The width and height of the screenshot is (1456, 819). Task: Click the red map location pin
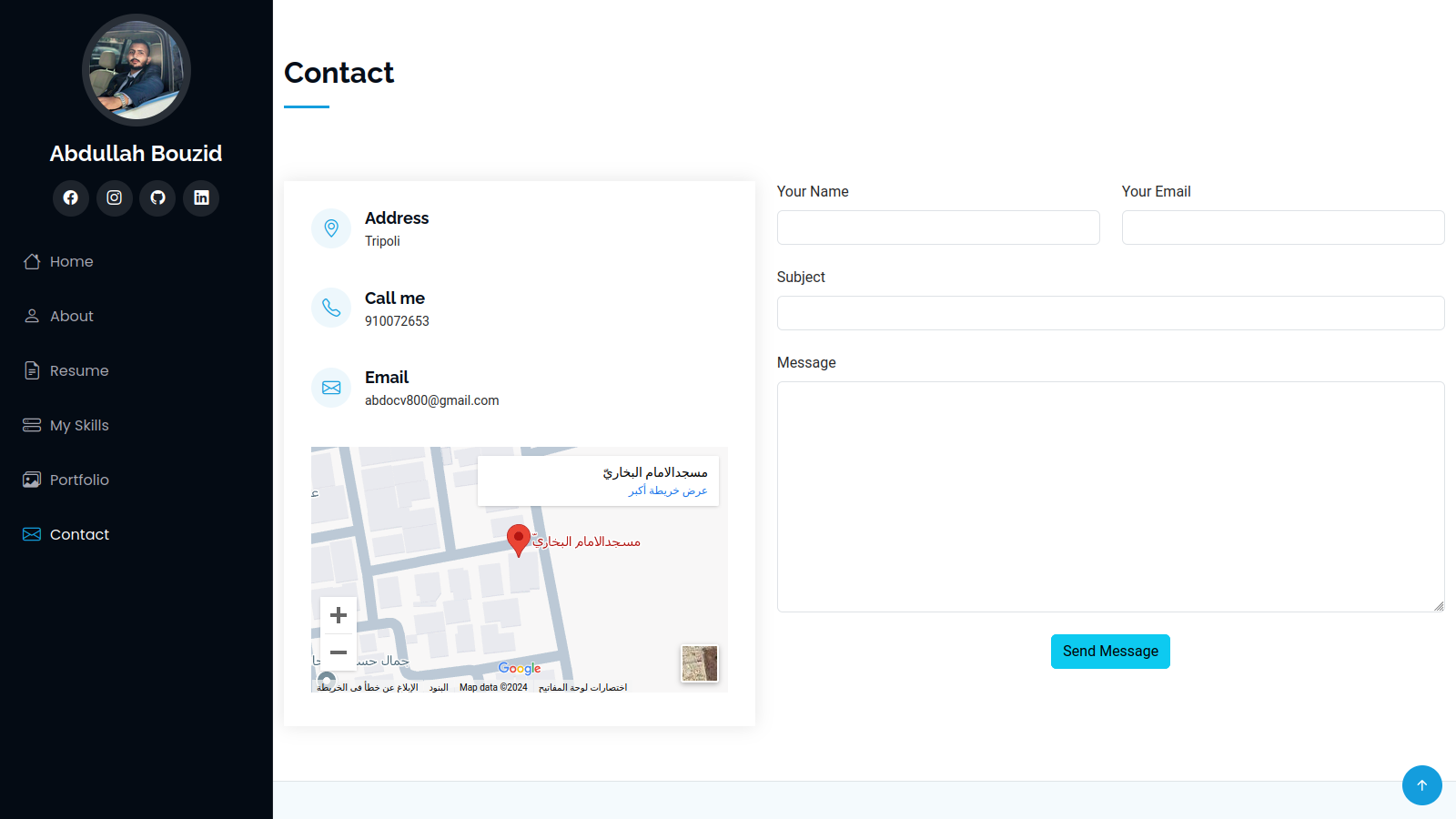[x=518, y=540]
